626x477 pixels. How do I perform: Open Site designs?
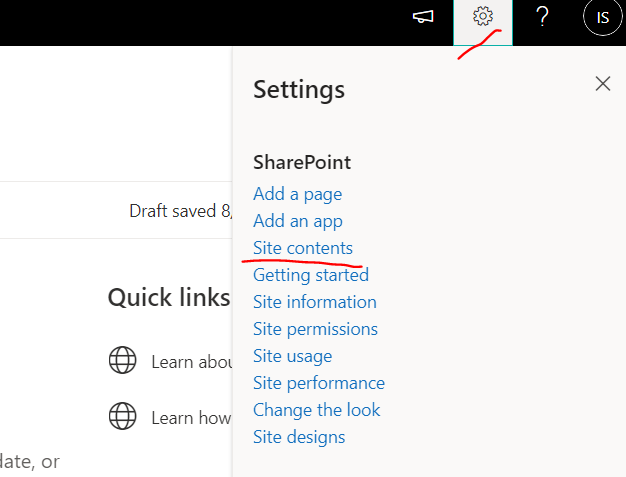click(299, 437)
